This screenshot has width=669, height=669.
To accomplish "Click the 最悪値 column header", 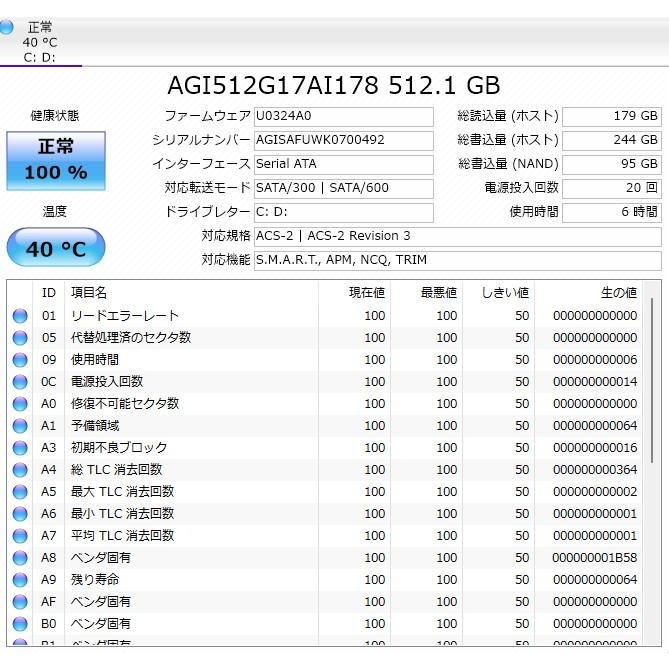I will pyautogui.click(x=426, y=293).
